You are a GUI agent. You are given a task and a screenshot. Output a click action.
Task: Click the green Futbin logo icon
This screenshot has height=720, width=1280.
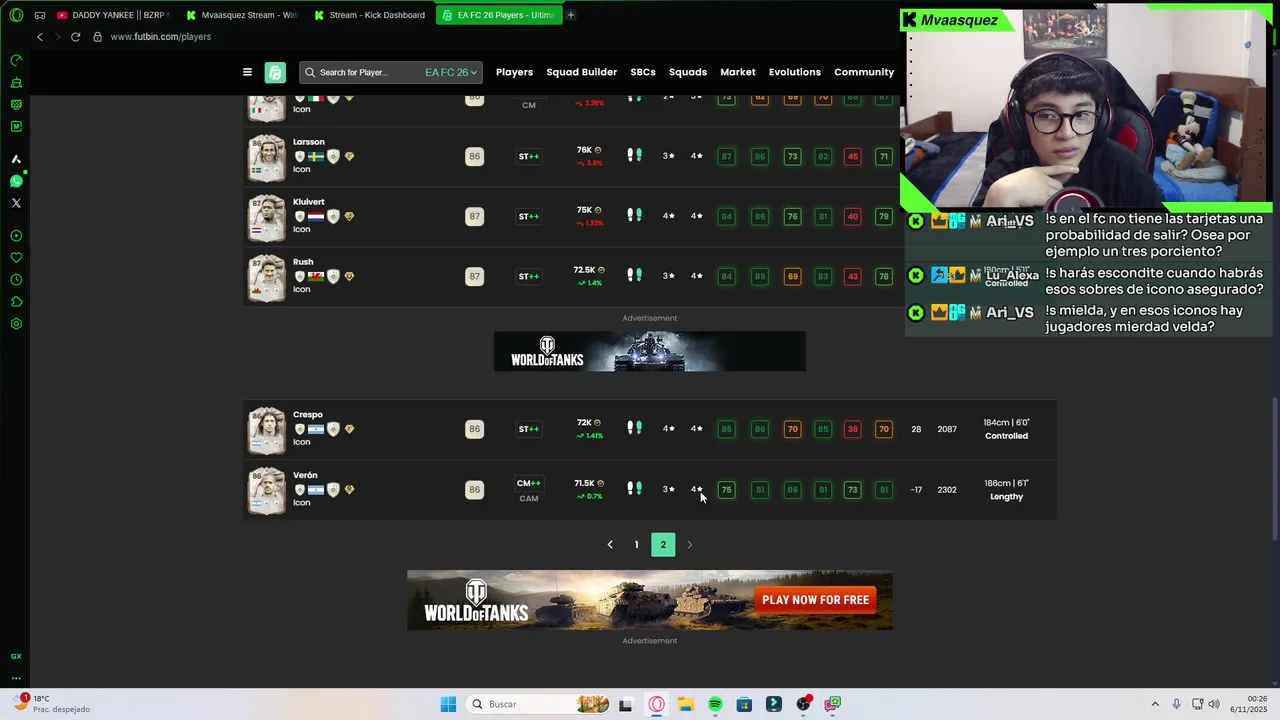tap(275, 72)
